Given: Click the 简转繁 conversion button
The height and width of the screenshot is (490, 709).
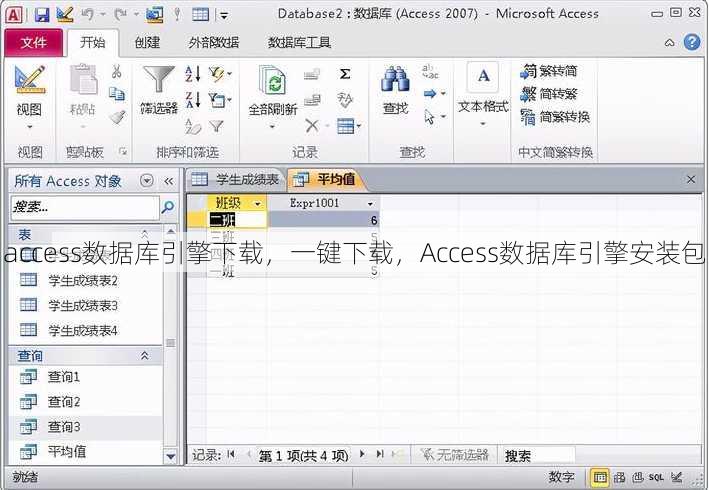Looking at the screenshot, I should pos(549,94).
